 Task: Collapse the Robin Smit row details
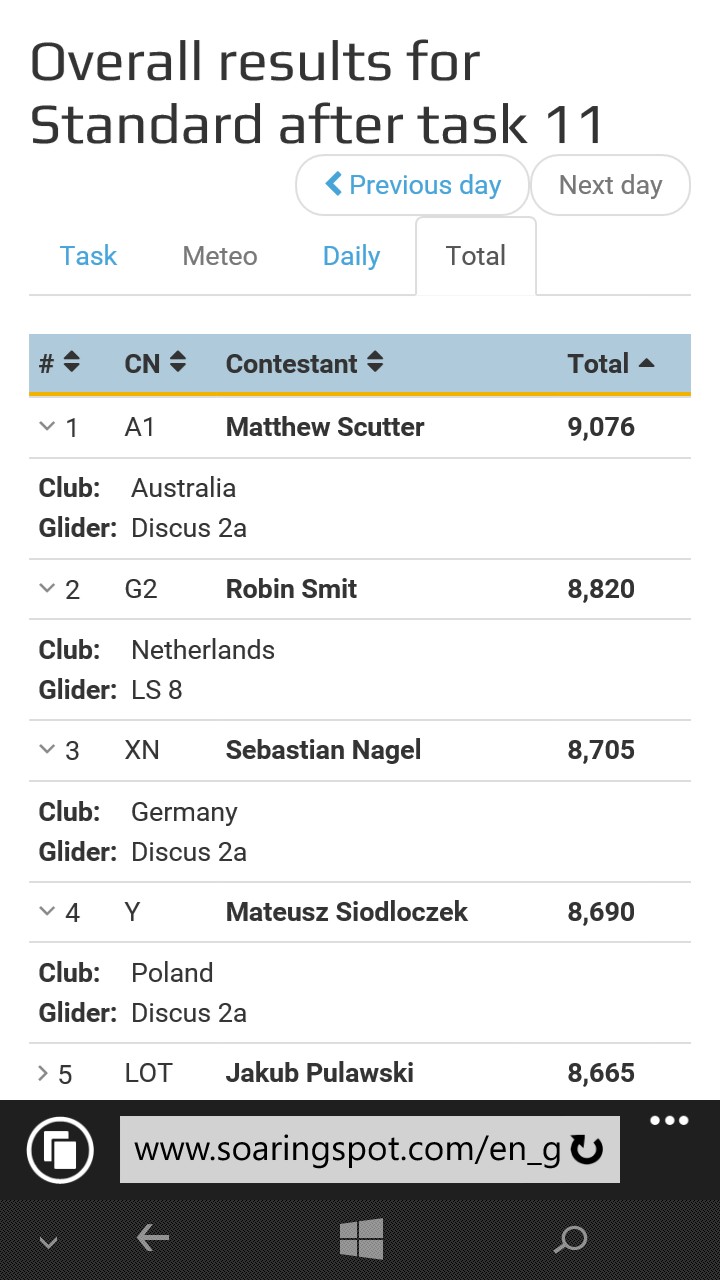[46, 588]
